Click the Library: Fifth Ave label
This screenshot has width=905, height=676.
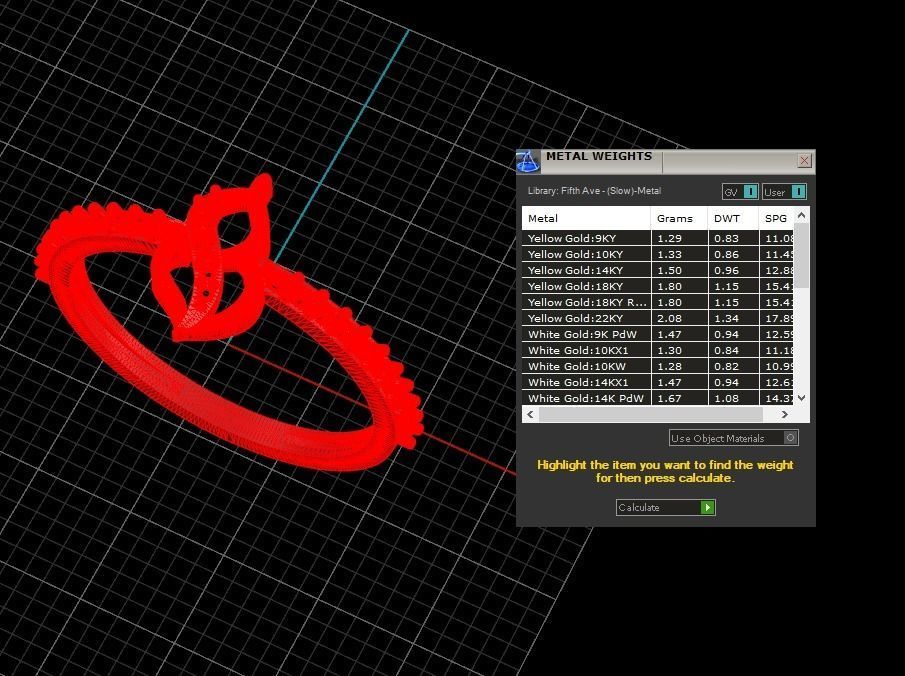point(594,191)
